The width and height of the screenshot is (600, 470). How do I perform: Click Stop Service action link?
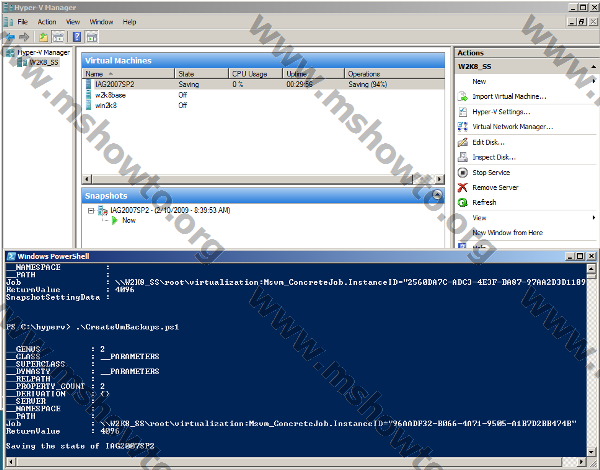tap(491, 173)
